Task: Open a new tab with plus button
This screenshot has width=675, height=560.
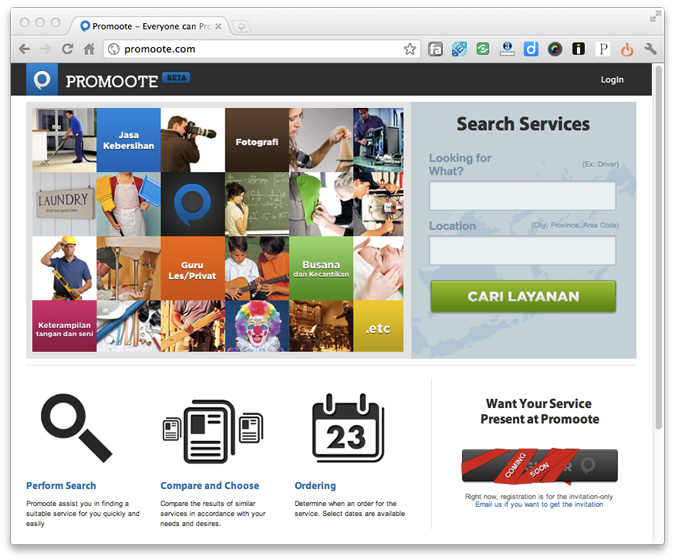Action: (241, 27)
